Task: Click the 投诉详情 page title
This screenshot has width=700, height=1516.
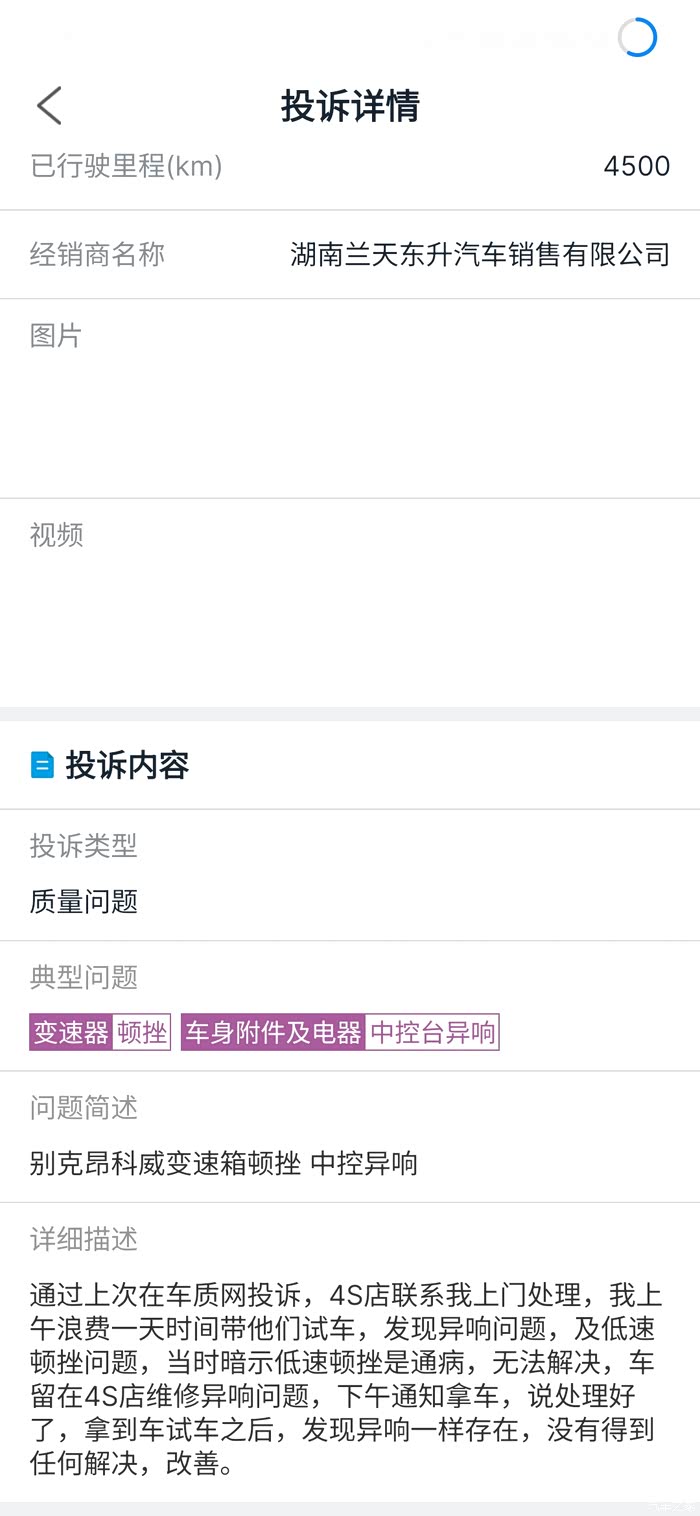Action: point(350,106)
